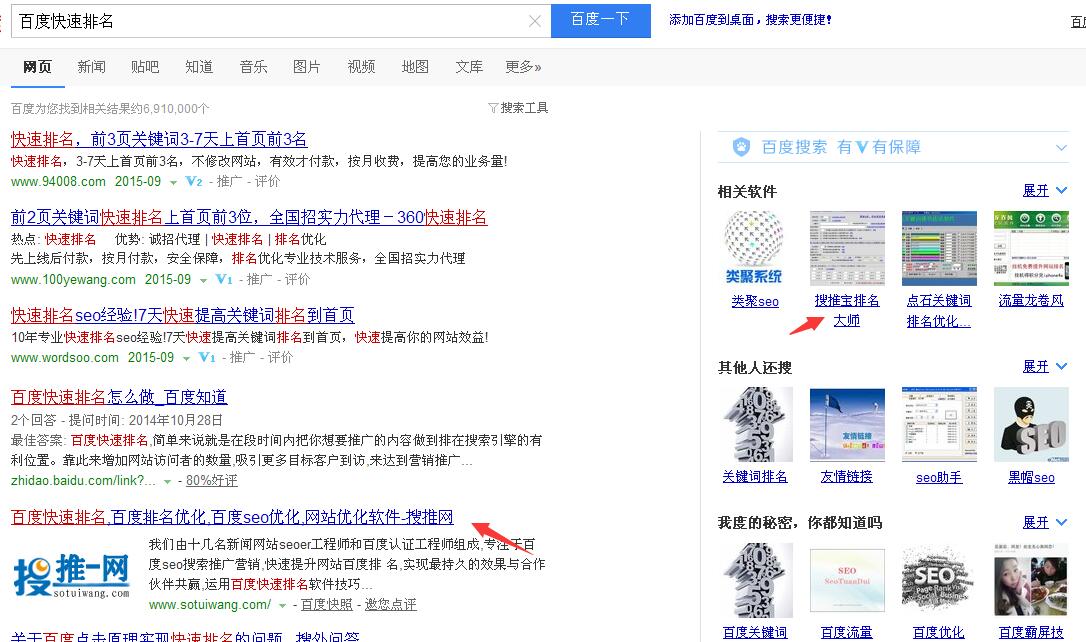Click the 邀您点评 link

[x=391, y=605]
